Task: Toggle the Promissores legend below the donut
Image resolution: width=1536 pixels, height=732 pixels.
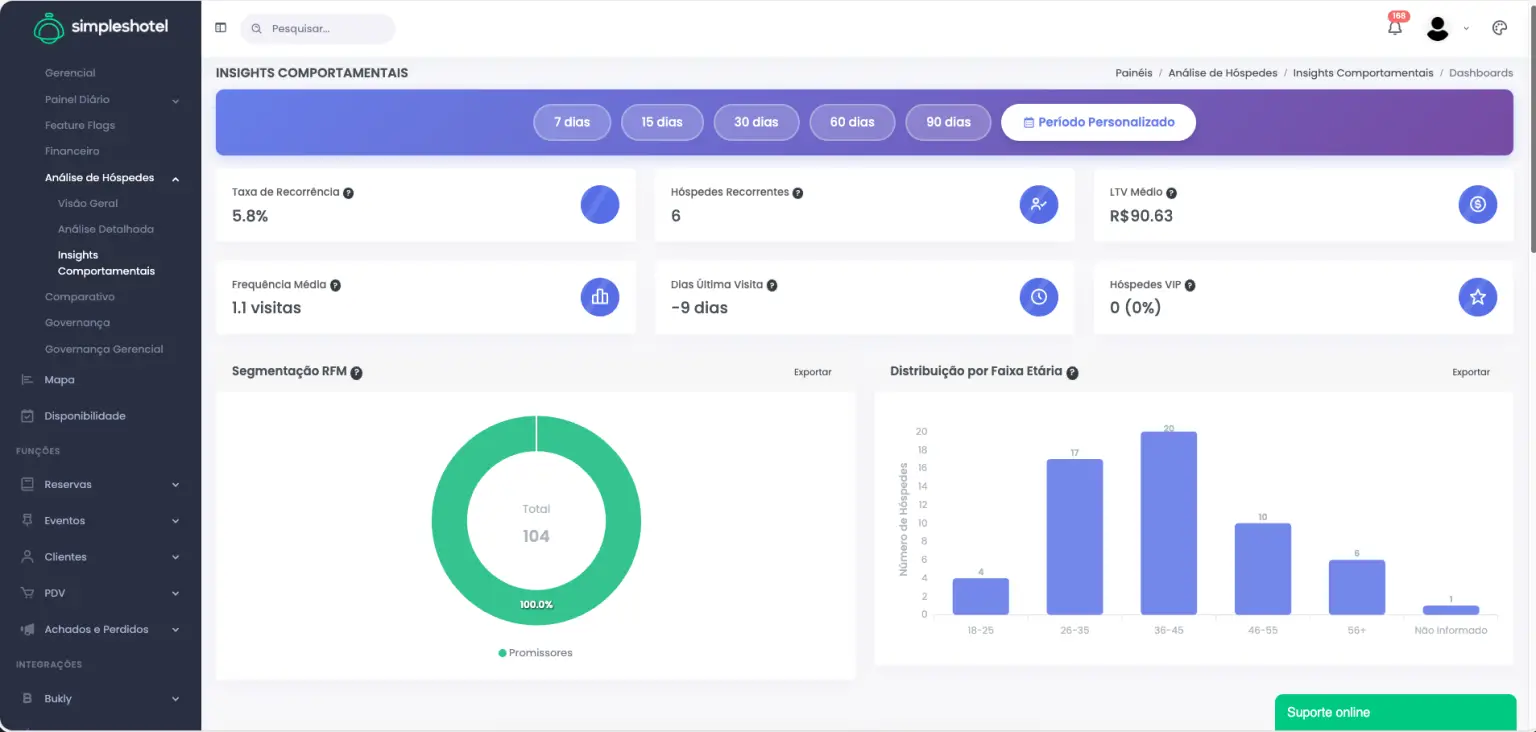Action: (536, 652)
